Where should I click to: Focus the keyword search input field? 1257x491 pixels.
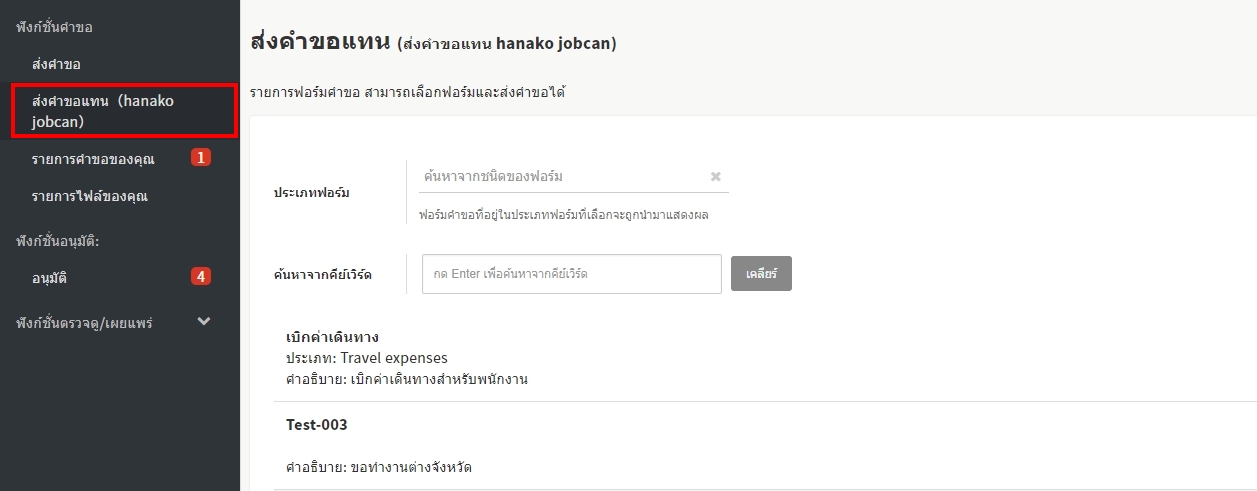coord(571,274)
